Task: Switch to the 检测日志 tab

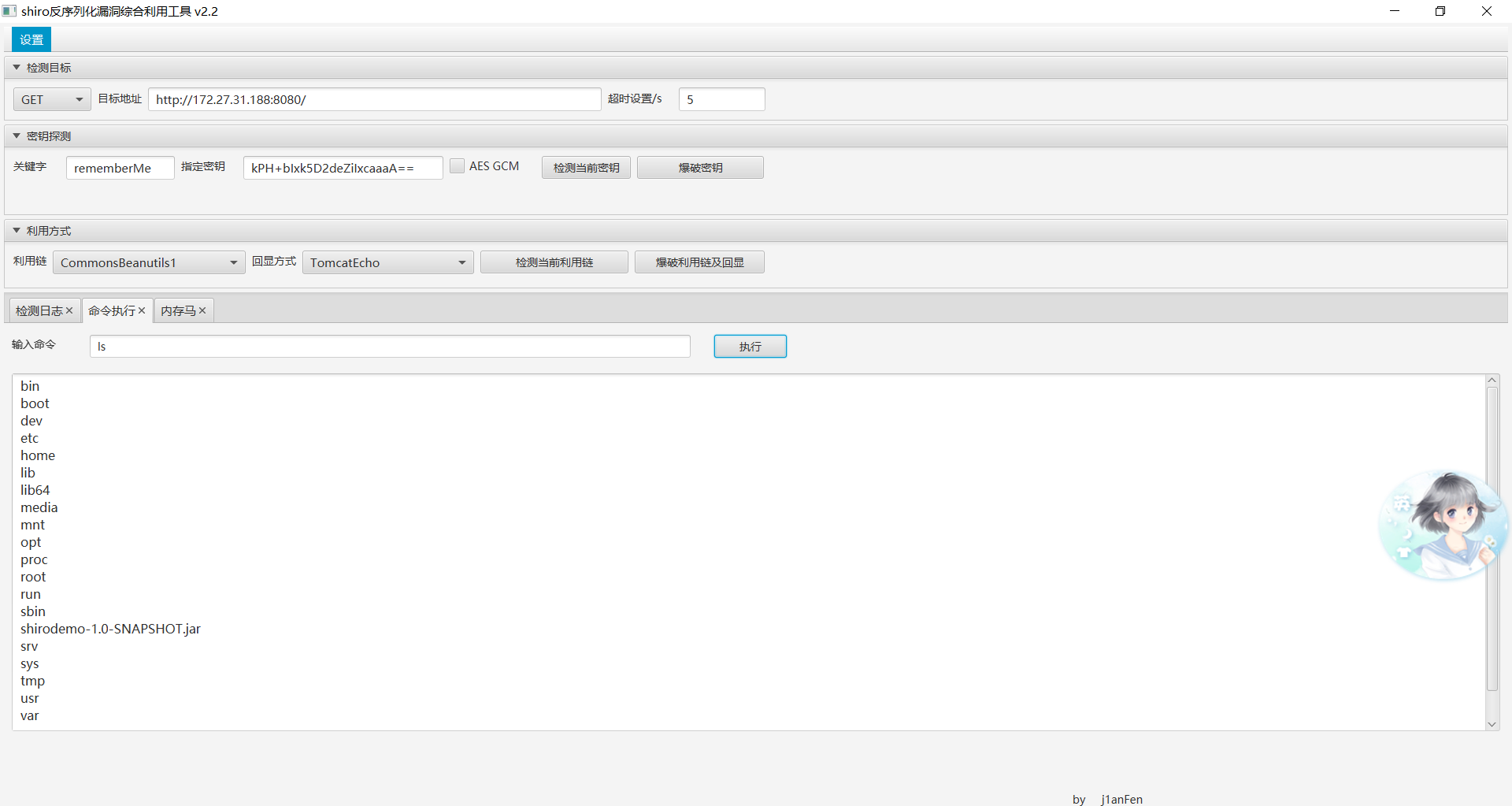Action: [x=39, y=311]
